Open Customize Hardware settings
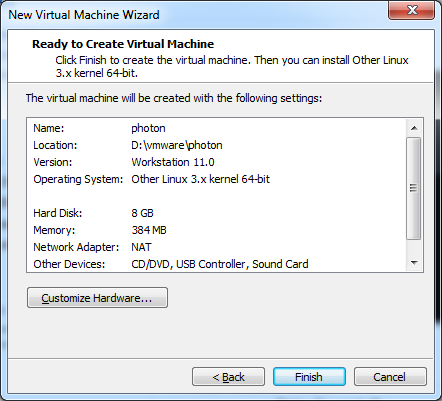 (97, 298)
